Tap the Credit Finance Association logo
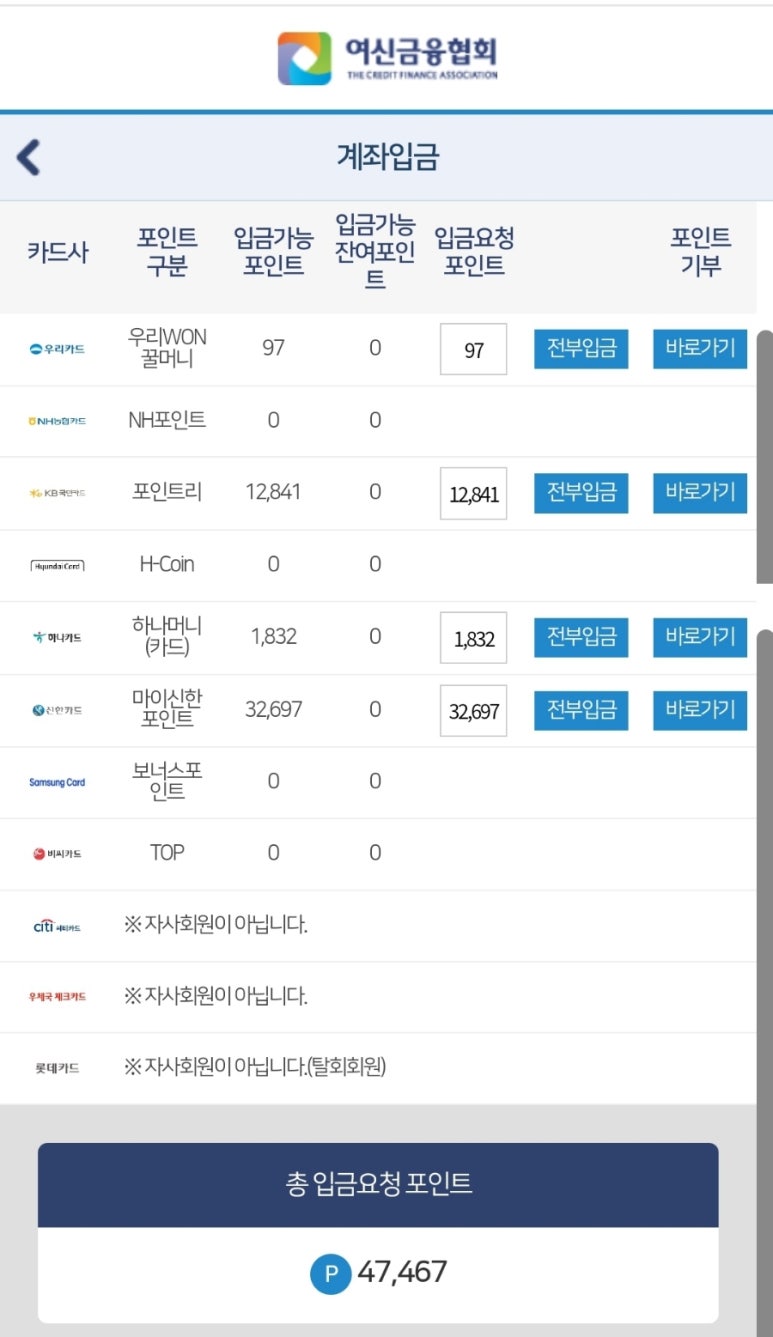Image resolution: width=773 pixels, height=1337 pixels. pos(387,58)
